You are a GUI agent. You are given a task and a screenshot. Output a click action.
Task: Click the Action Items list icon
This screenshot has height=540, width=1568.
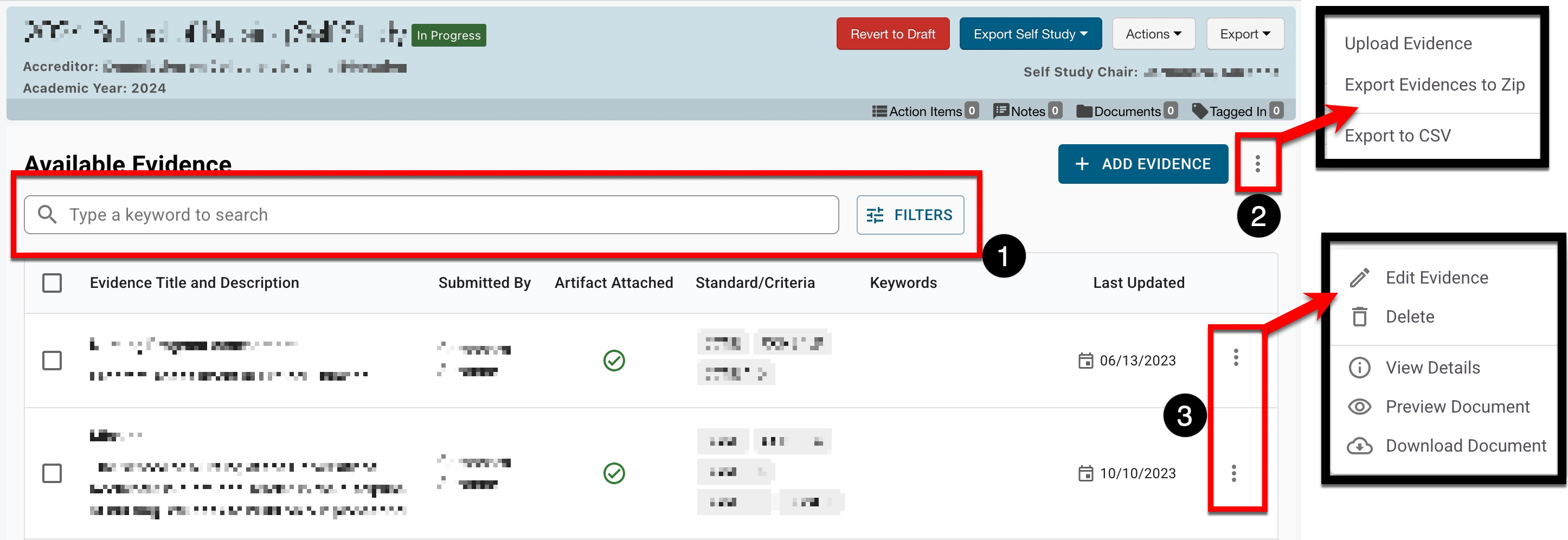[879, 111]
